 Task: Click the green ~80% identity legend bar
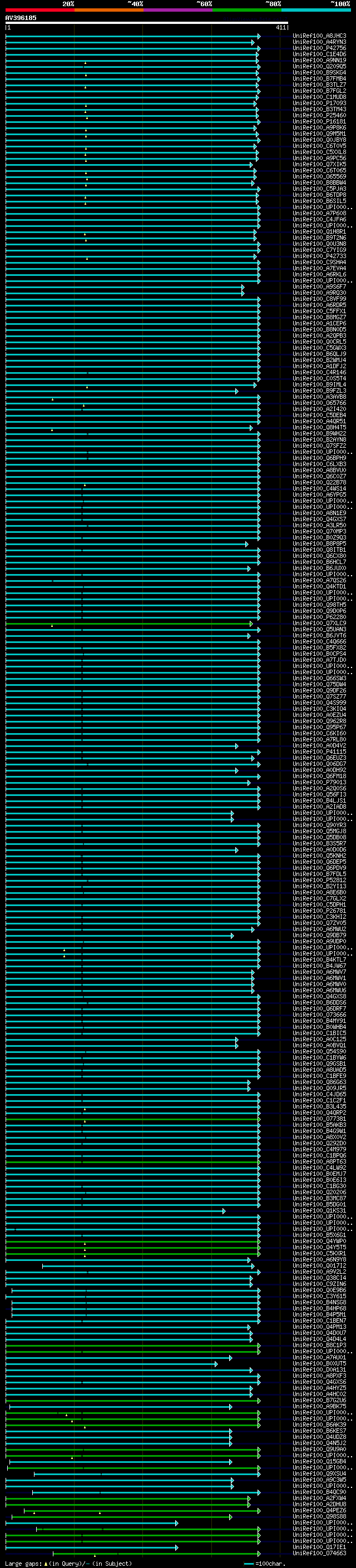247,10
